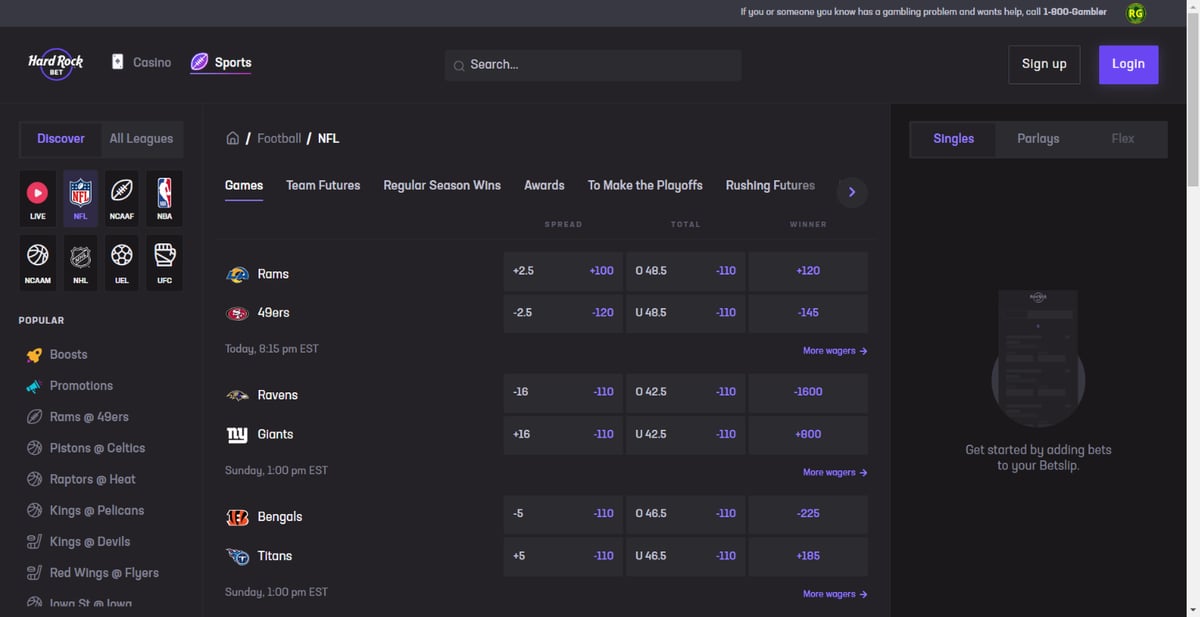
Task: Add Bengals -225 winner bet
Action: tap(808, 513)
